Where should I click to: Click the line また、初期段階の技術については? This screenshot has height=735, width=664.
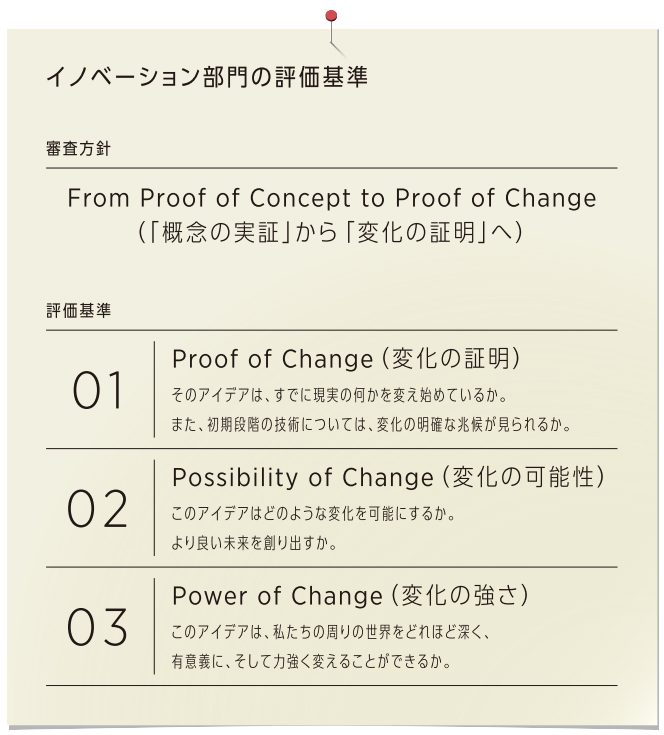pyautogui.click(x=372, y=425)
